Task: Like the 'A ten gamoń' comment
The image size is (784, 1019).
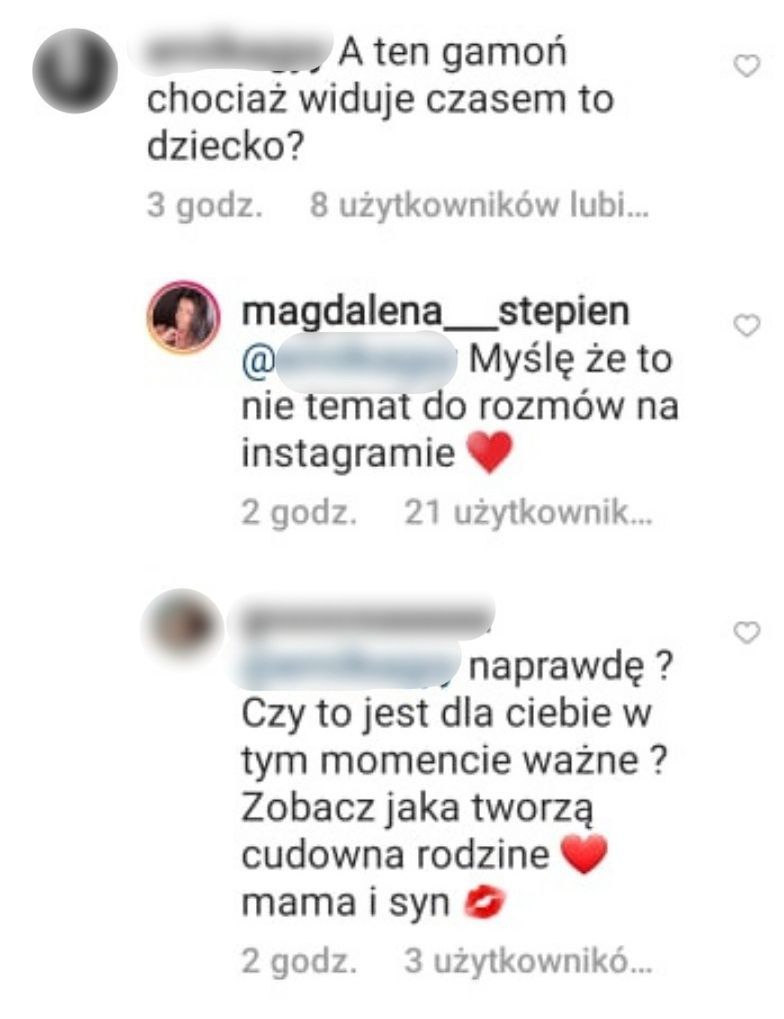Action: point(746,66)
